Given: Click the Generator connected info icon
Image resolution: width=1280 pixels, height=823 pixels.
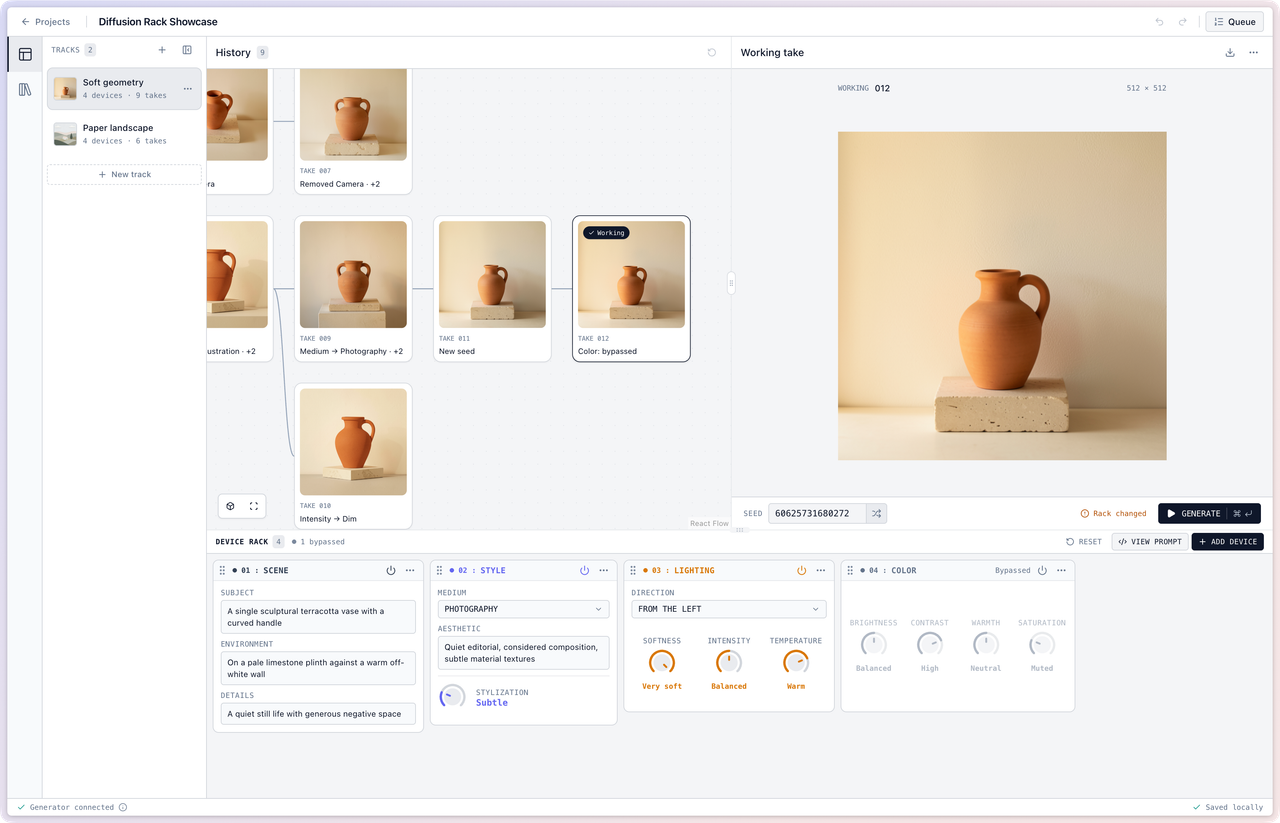Looking at the screenshot, I should [123, 807].
